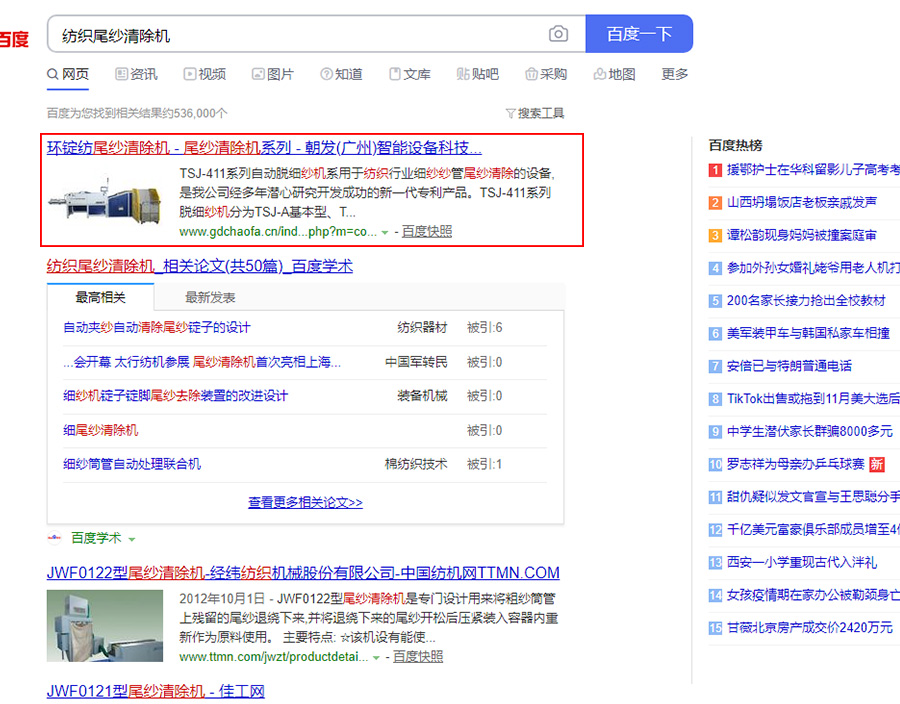Switch to the 资讯 tab

click(x=136, y=75)
